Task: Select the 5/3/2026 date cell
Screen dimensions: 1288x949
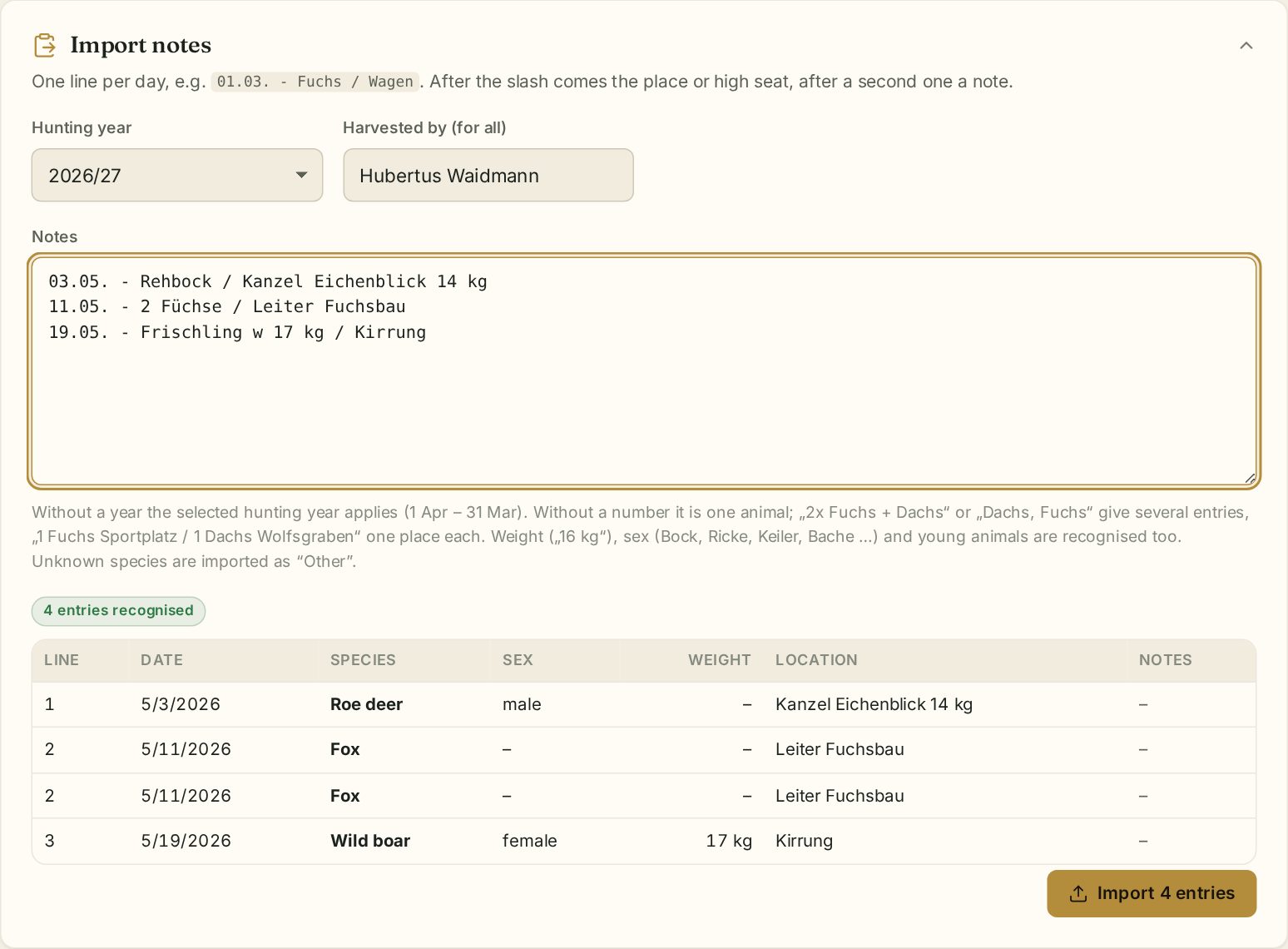Action: pyautogui.click(x=181, y=704)
